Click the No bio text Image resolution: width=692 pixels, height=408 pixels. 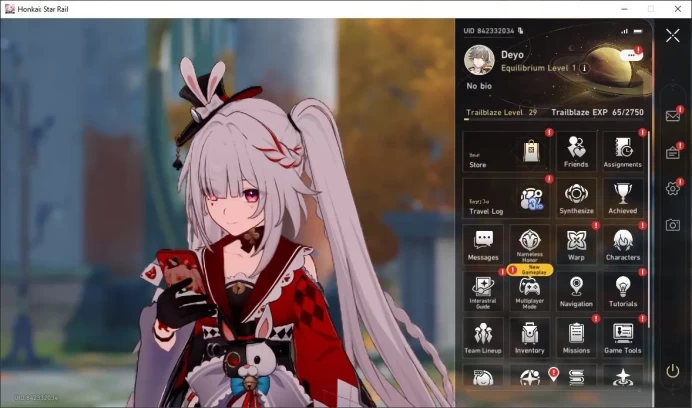[479, 86]
